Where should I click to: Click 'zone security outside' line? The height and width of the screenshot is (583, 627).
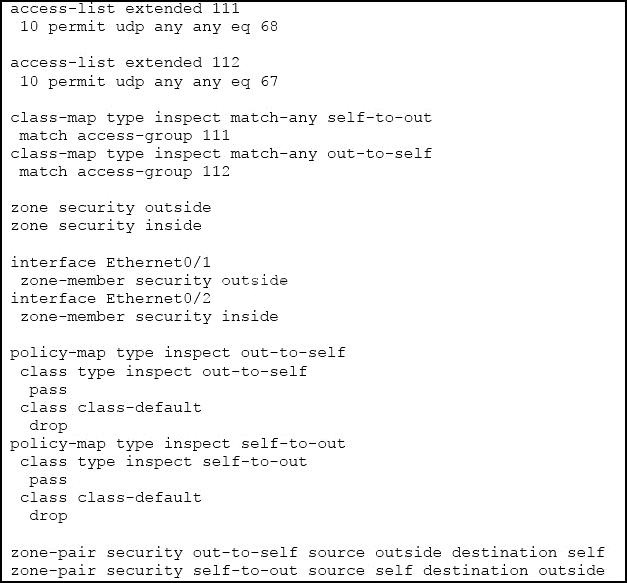[x=111, y=208]
